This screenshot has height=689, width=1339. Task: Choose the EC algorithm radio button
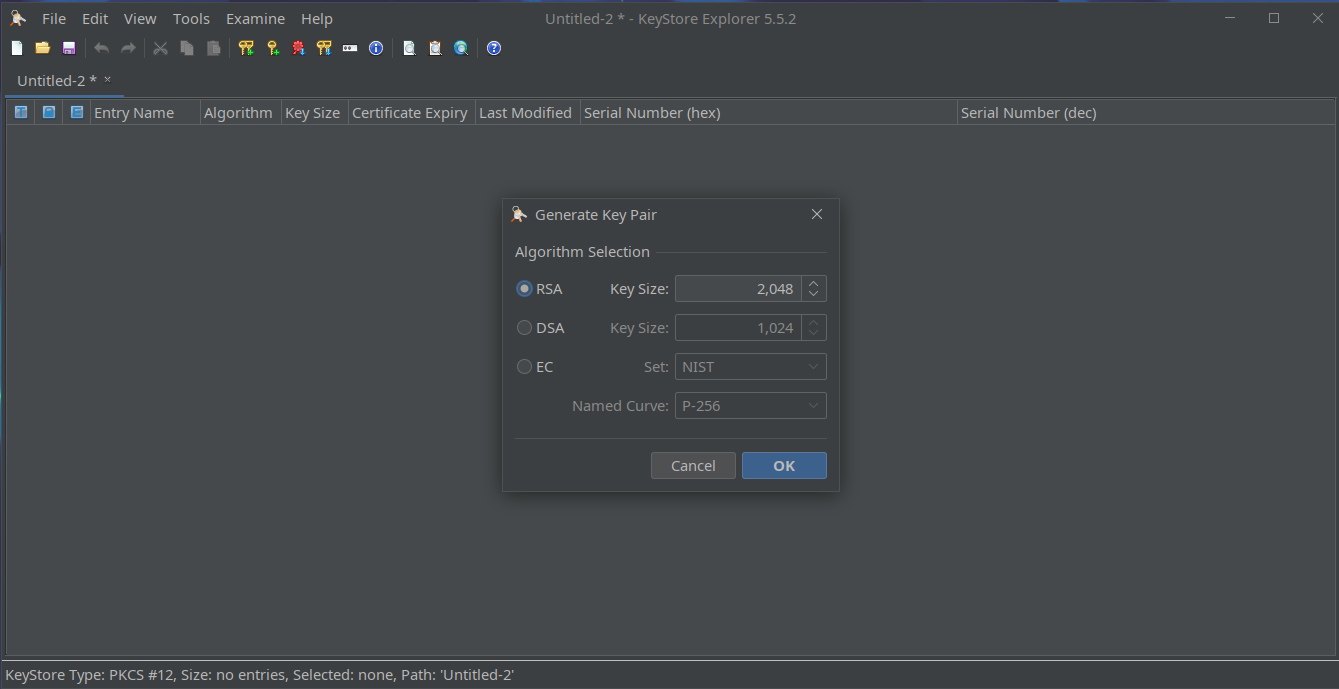pyautogui.click(x=524, y=367)
